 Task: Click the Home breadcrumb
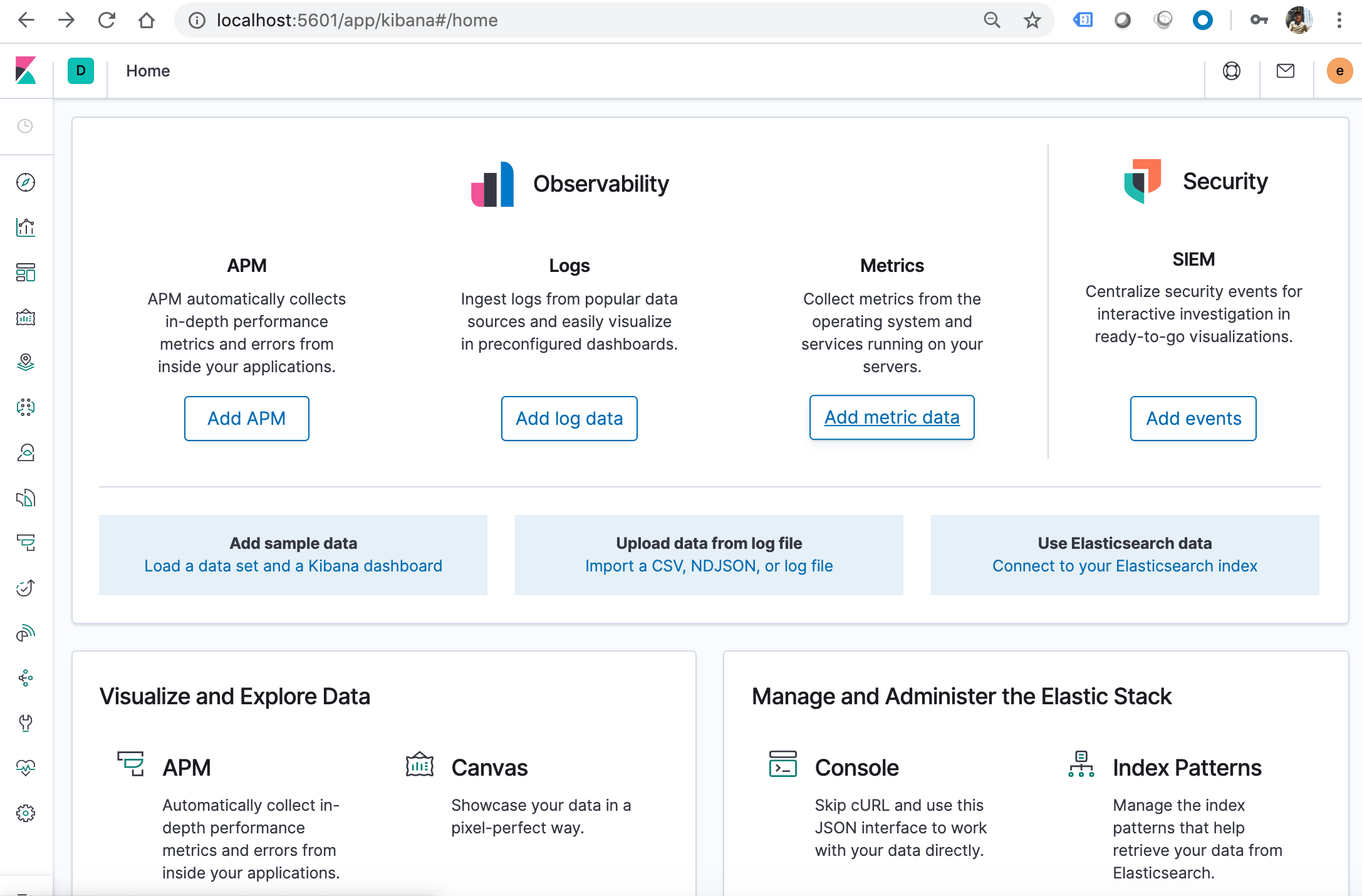[x=148, y=71]
